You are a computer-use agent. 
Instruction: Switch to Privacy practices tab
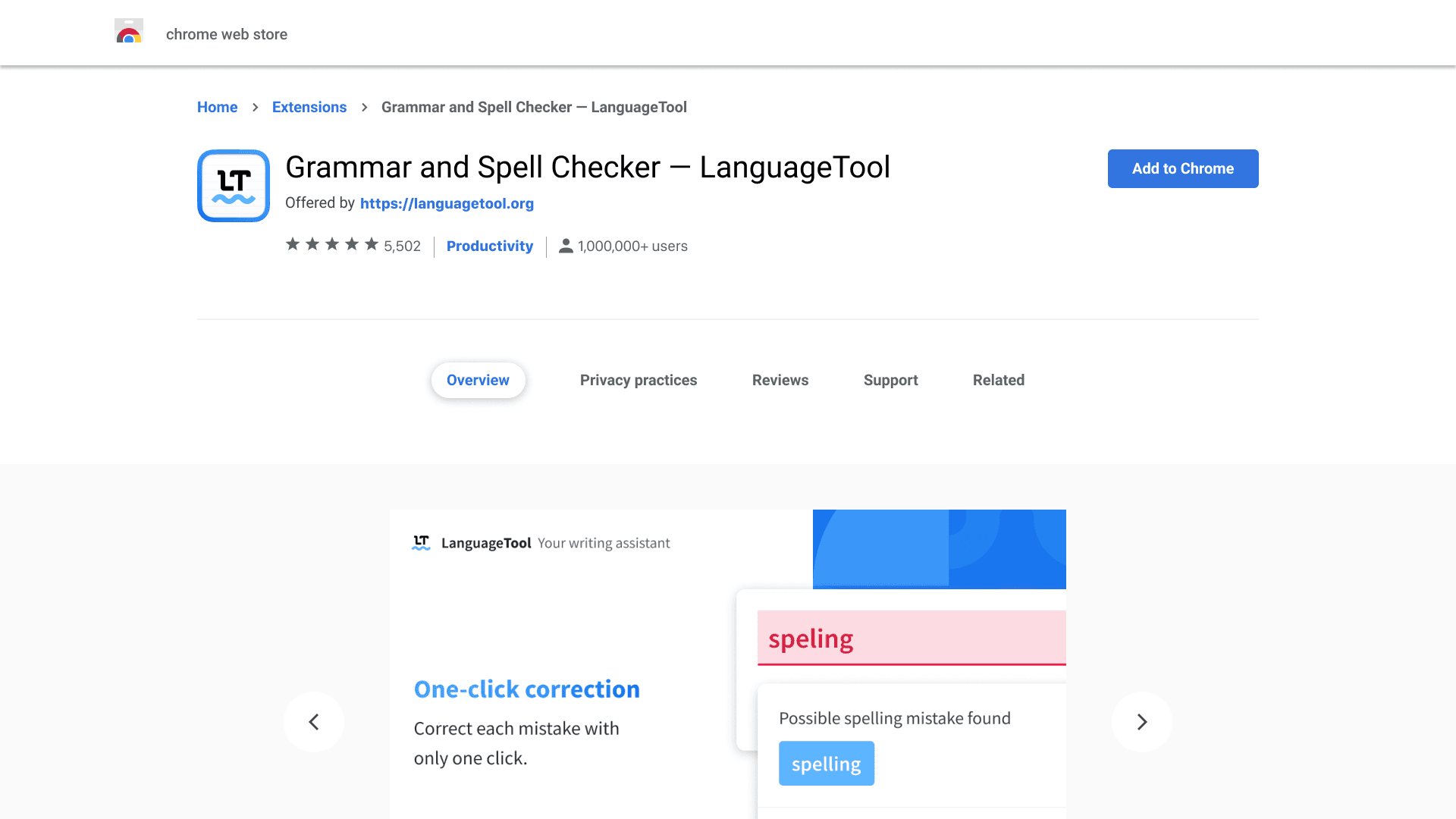coord(639,380)
